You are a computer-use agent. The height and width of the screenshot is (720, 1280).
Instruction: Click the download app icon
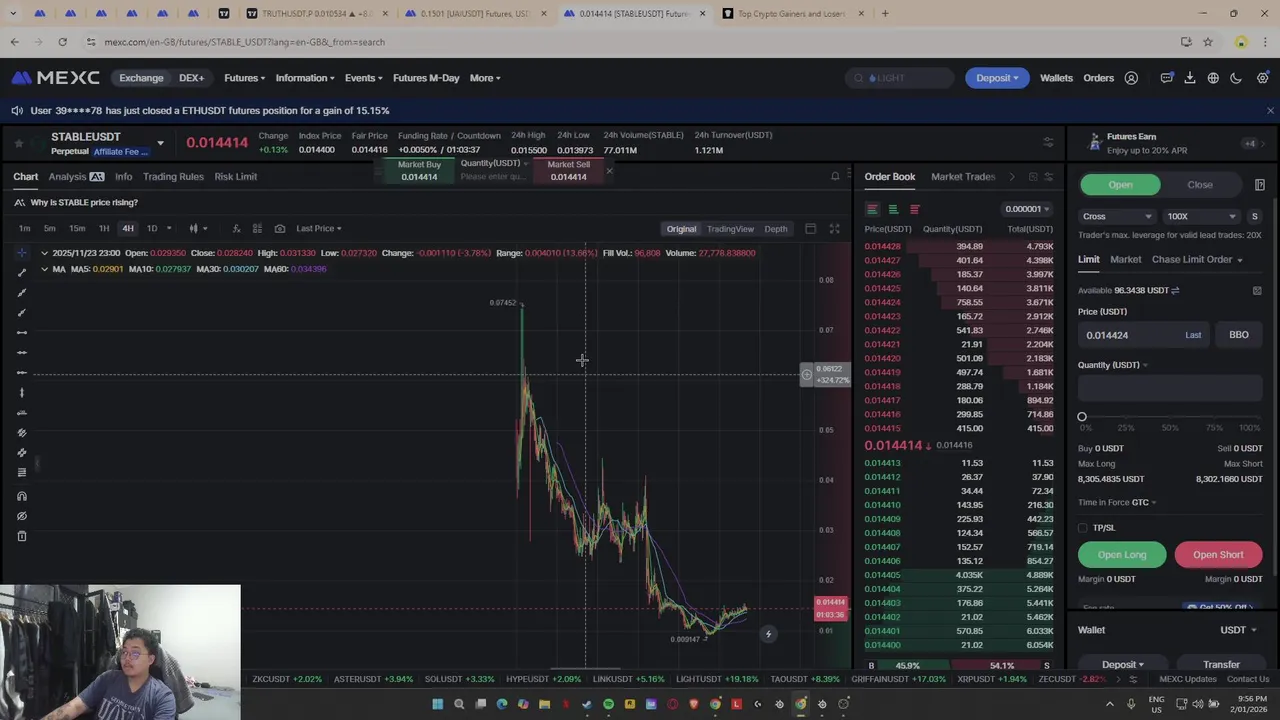(x=1189, y=78)
